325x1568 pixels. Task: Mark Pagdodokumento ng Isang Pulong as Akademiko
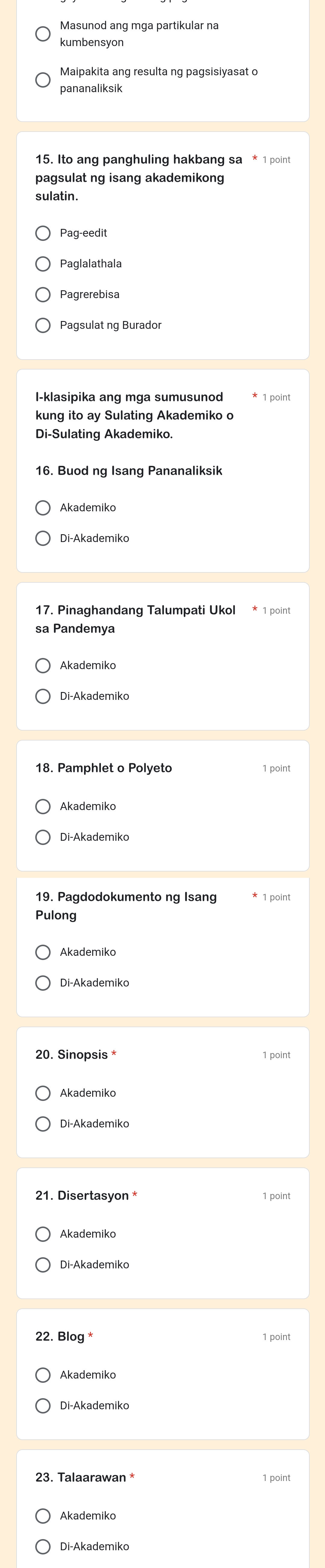[x=42, y=952]
